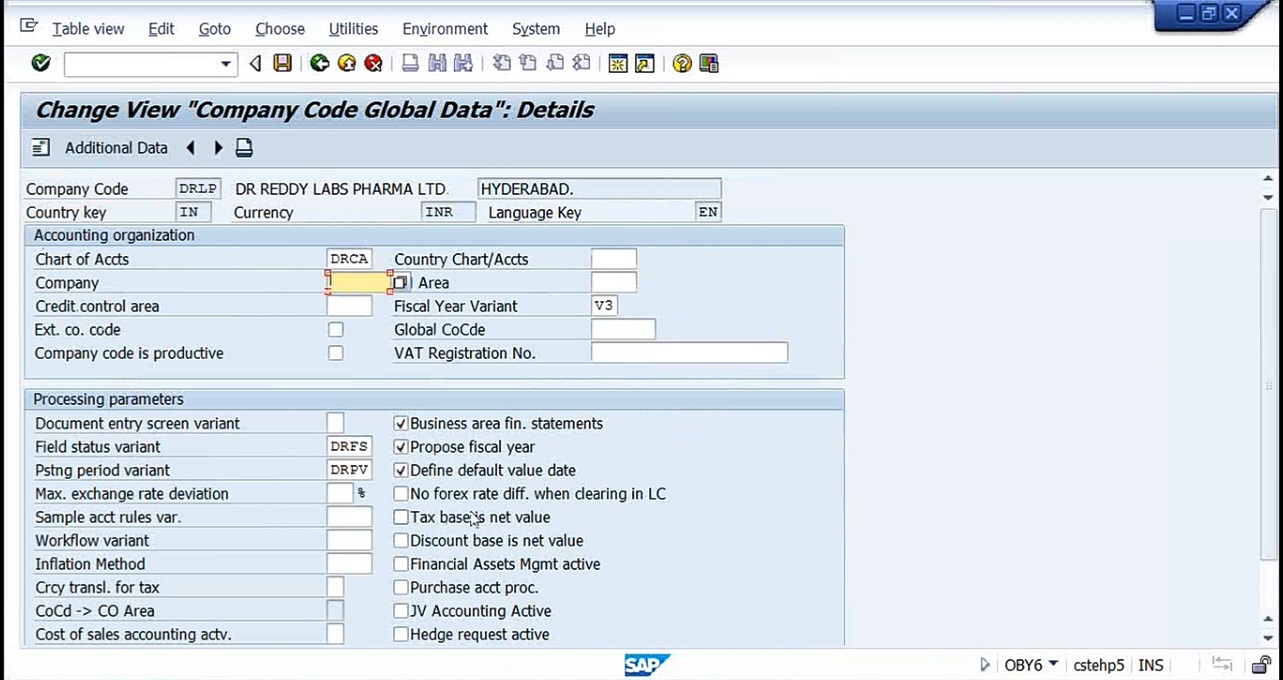Click the Global CoCde input field
Image resolution: width=1283 pixels, height=680 pixels.
(x=623, y=329)
